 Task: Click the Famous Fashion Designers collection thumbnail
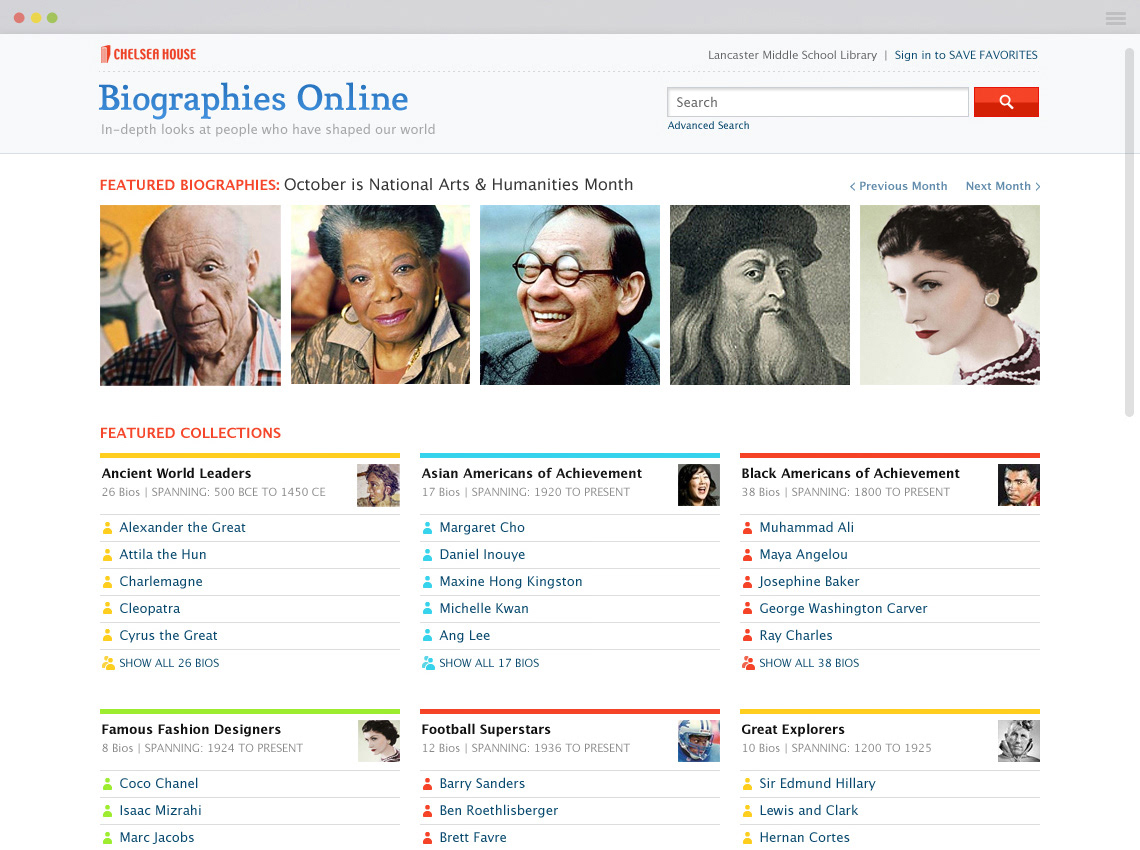click(x=379, y=741)
